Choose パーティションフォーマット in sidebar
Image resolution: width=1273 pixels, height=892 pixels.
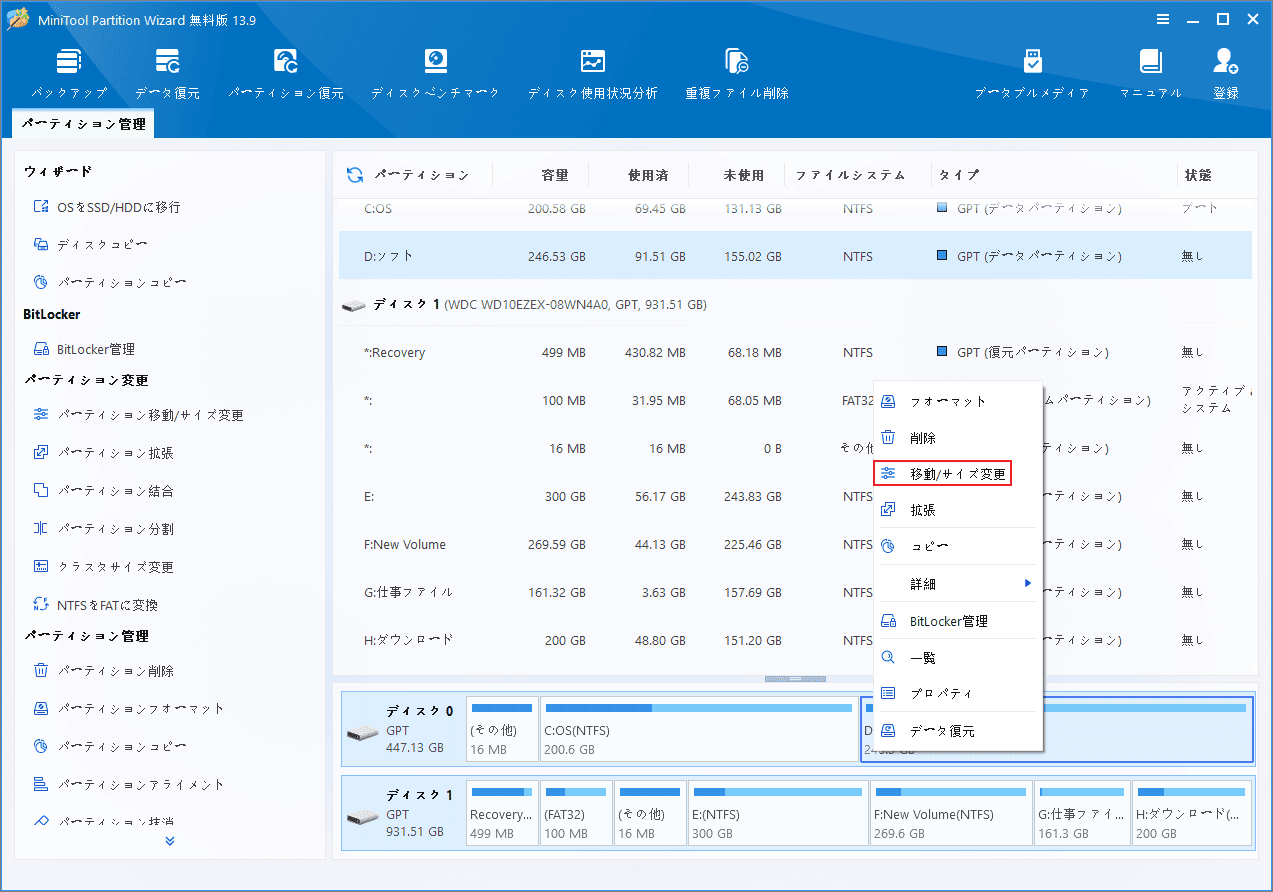pyautogui.click(x=129, y=709)
